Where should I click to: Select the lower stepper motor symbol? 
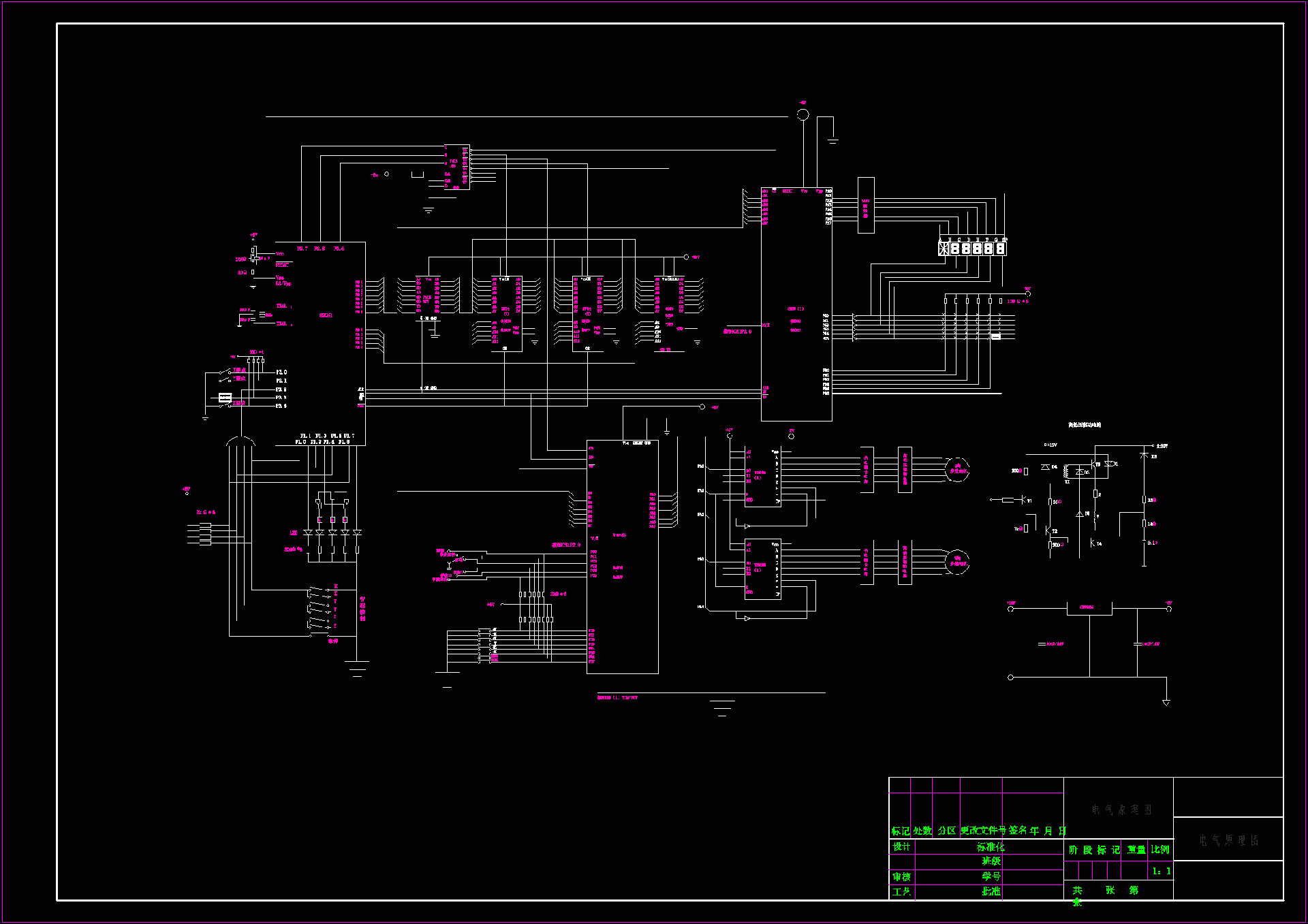coord(957,562)
